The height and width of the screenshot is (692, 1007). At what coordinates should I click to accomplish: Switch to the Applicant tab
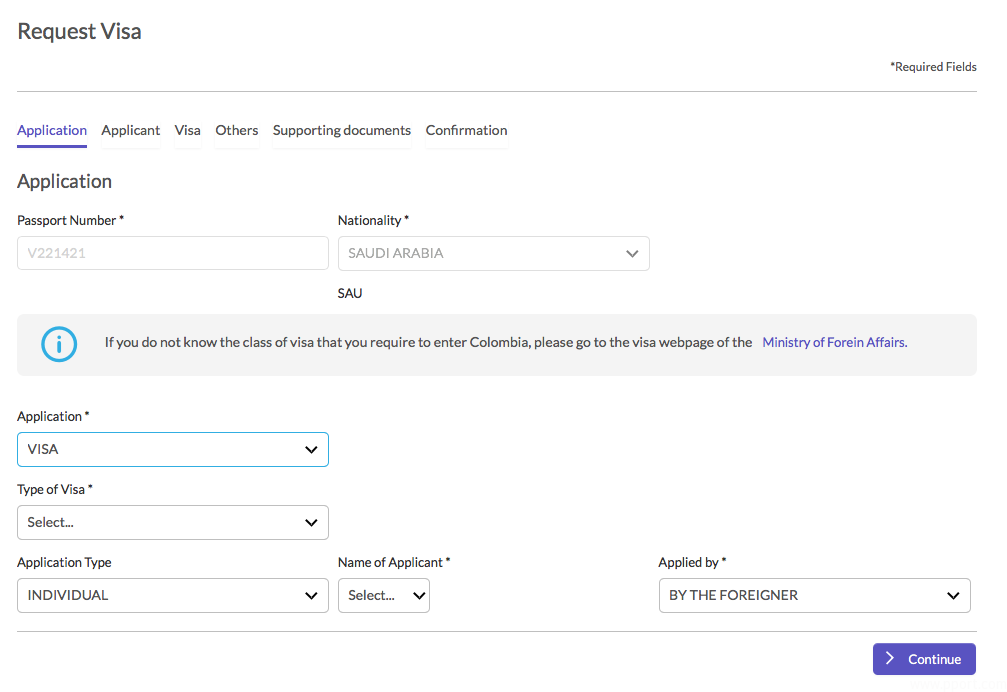pyautogui.click(x=131, y=131)
